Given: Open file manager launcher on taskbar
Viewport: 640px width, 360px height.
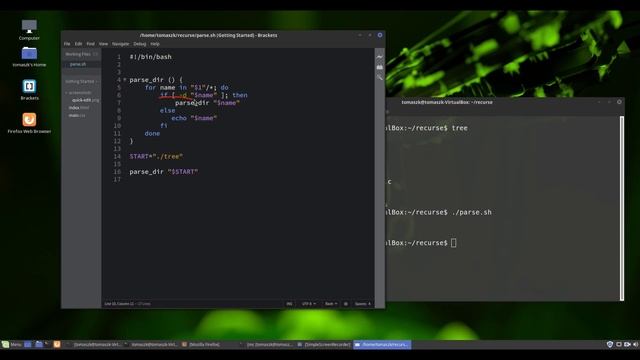Looking at the screenshot, I should 39,344.
